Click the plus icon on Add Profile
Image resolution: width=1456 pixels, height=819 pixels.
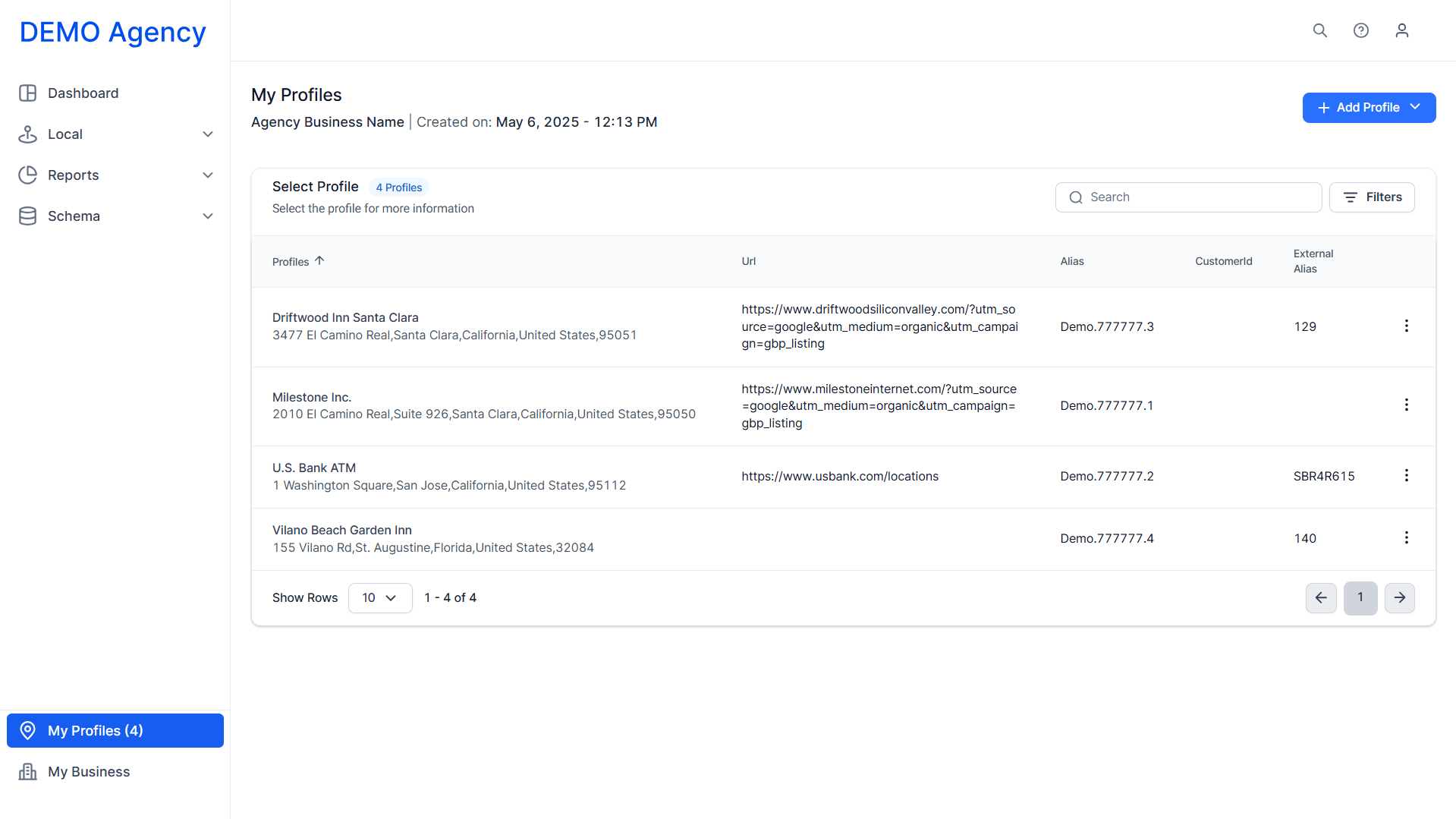click(x=1324, y=108)
